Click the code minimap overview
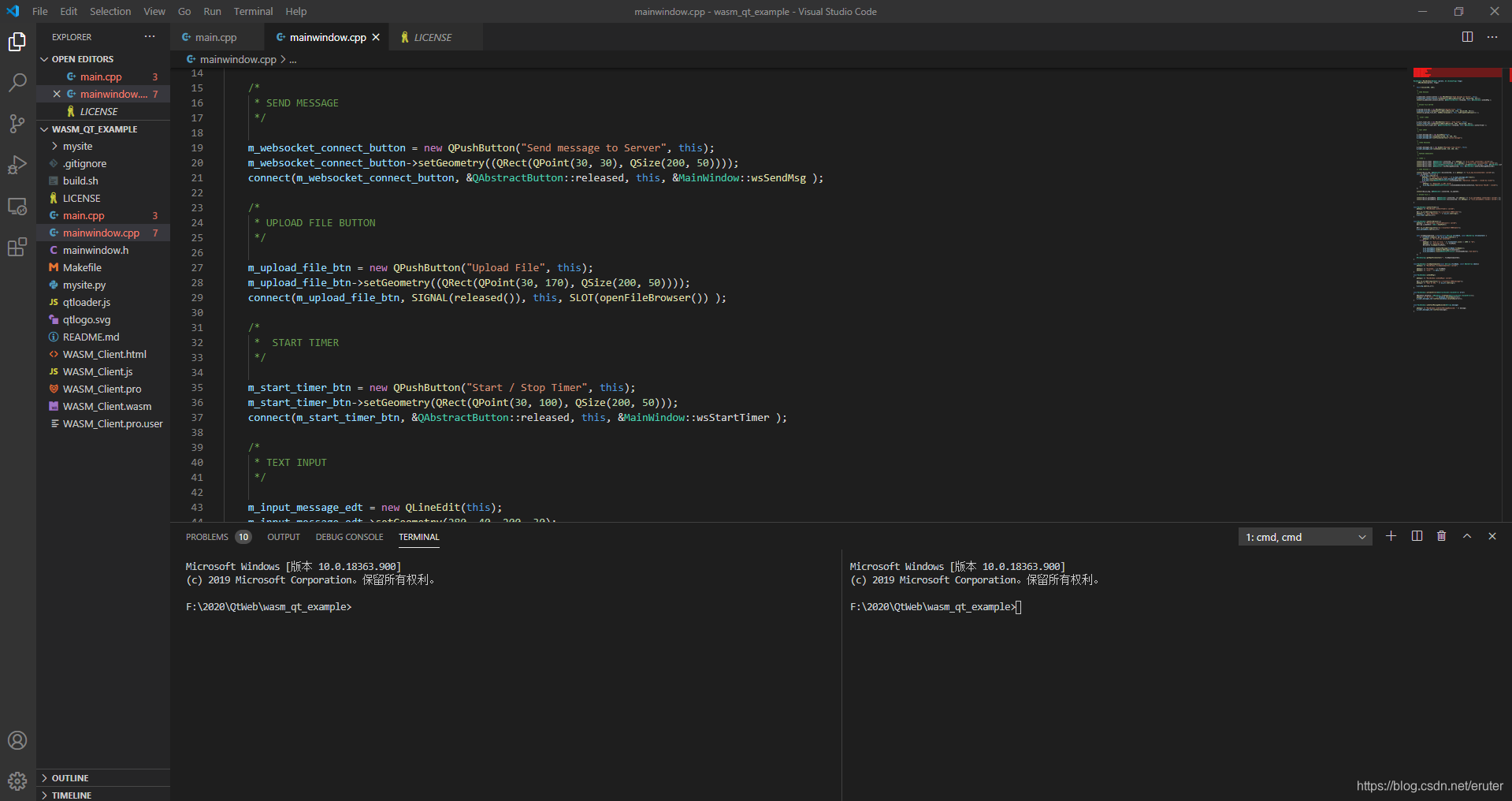Image resolution: width=1512 pixels, height=801 pixels. (x=1458, y=189)
